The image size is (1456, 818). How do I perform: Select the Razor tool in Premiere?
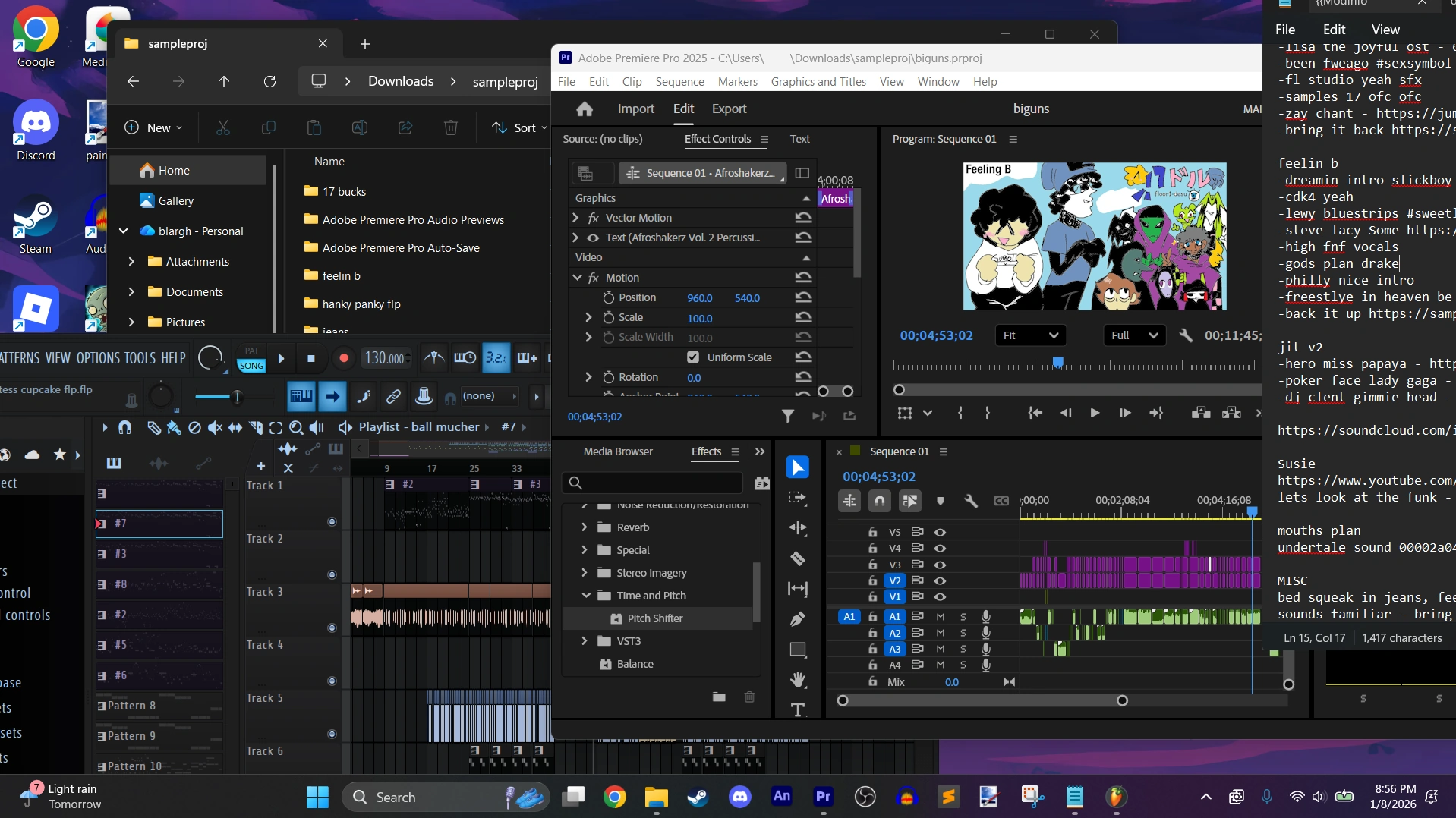[797, 559]
